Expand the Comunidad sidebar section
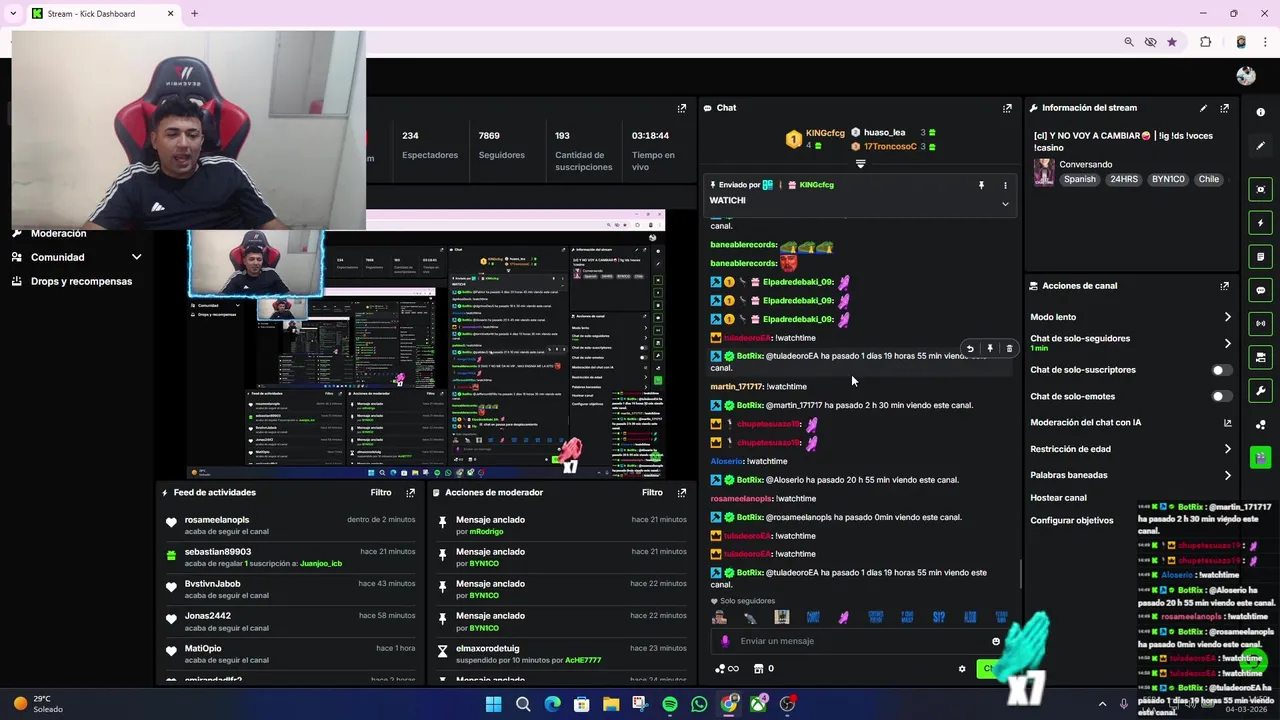 coord(136,257)
